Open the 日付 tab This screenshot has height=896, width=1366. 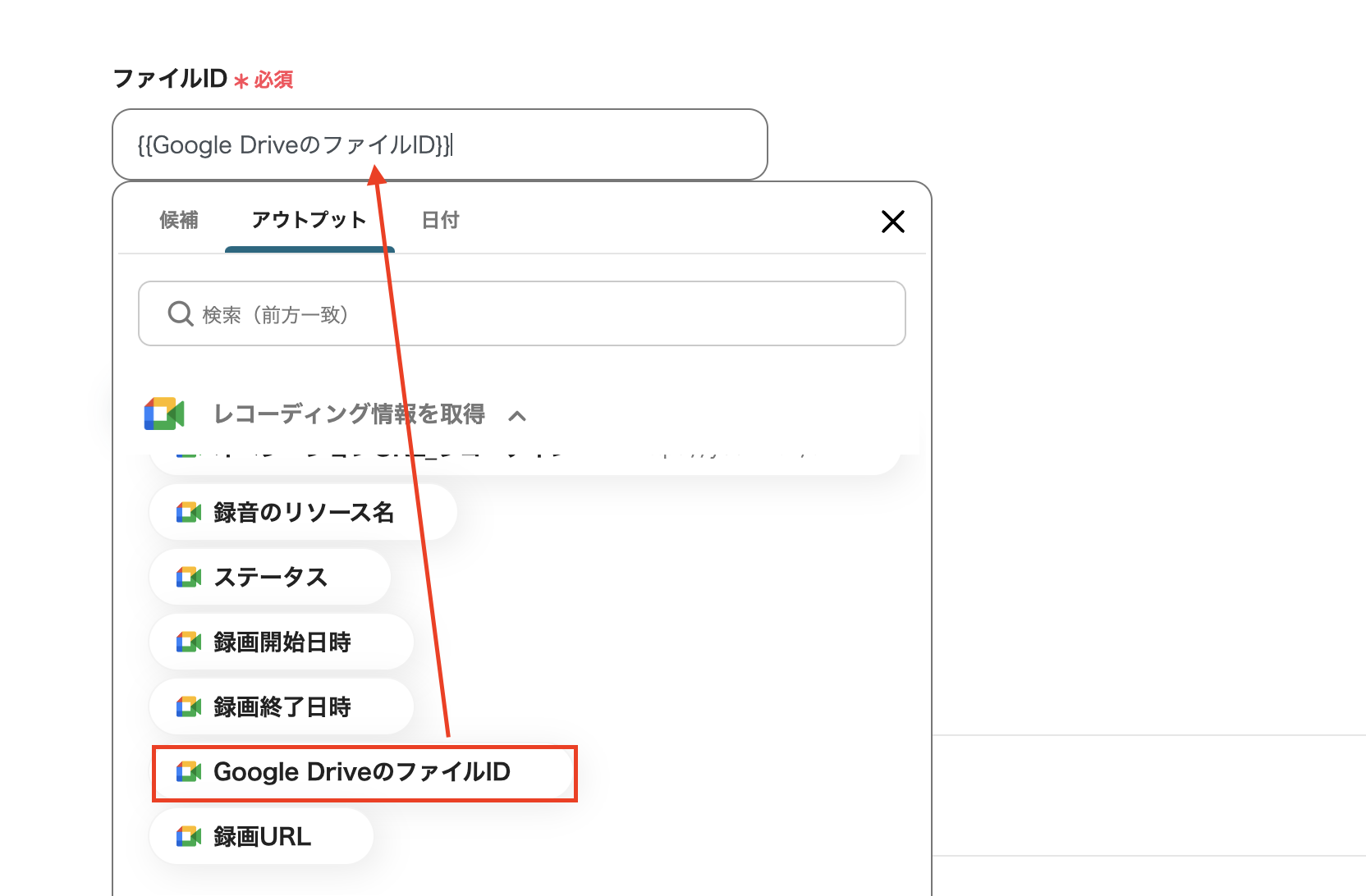click(x=440, y=220)
